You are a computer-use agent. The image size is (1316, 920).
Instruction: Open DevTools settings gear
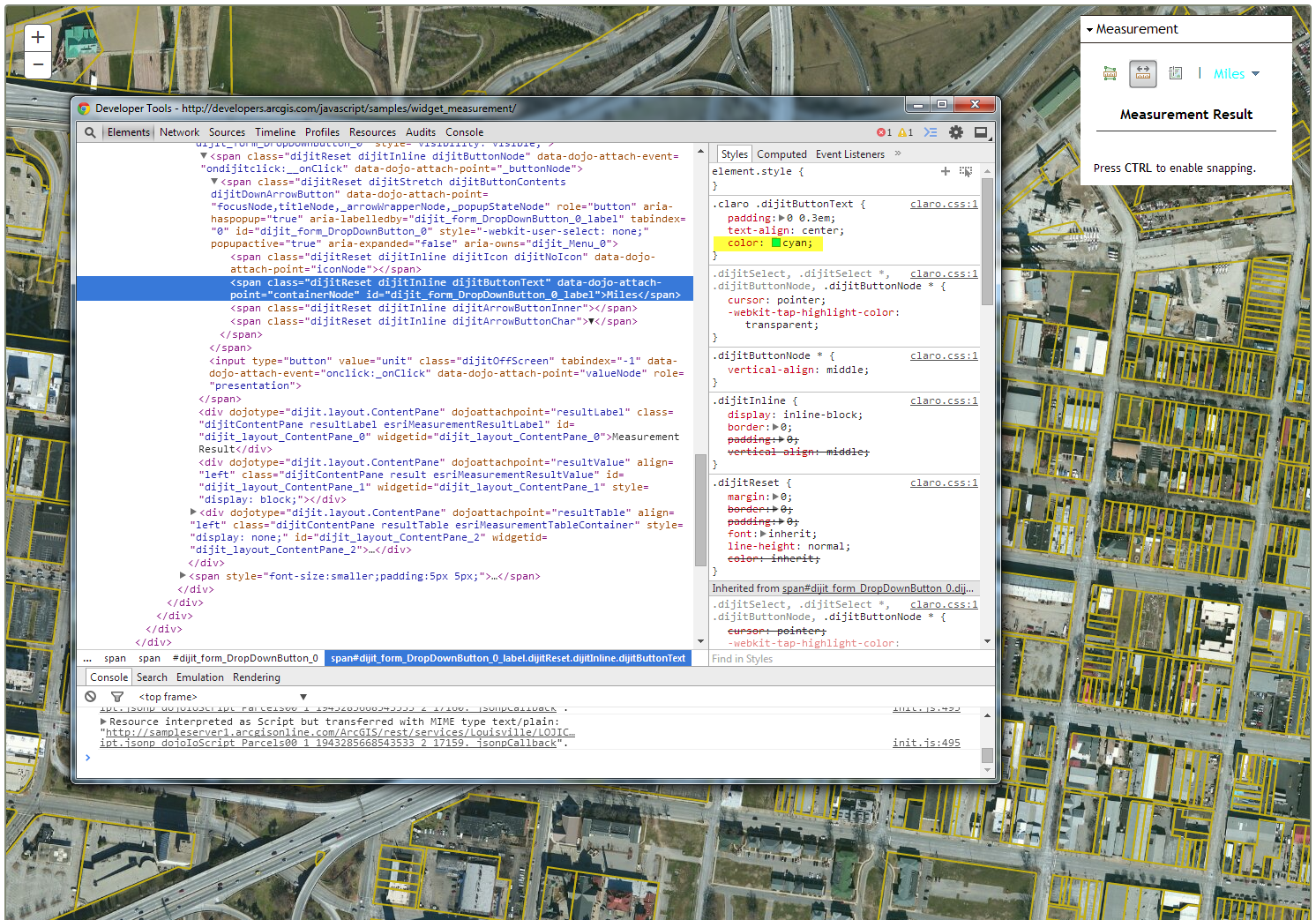(955, 132)
